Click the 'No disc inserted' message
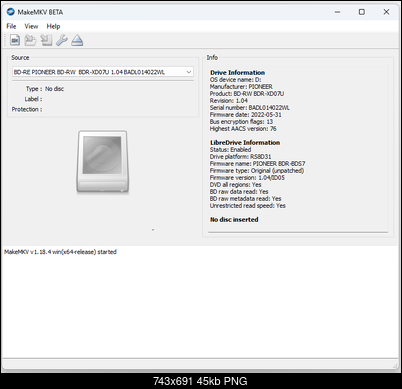This screenshot has height=389, width=402. [234, 220]
